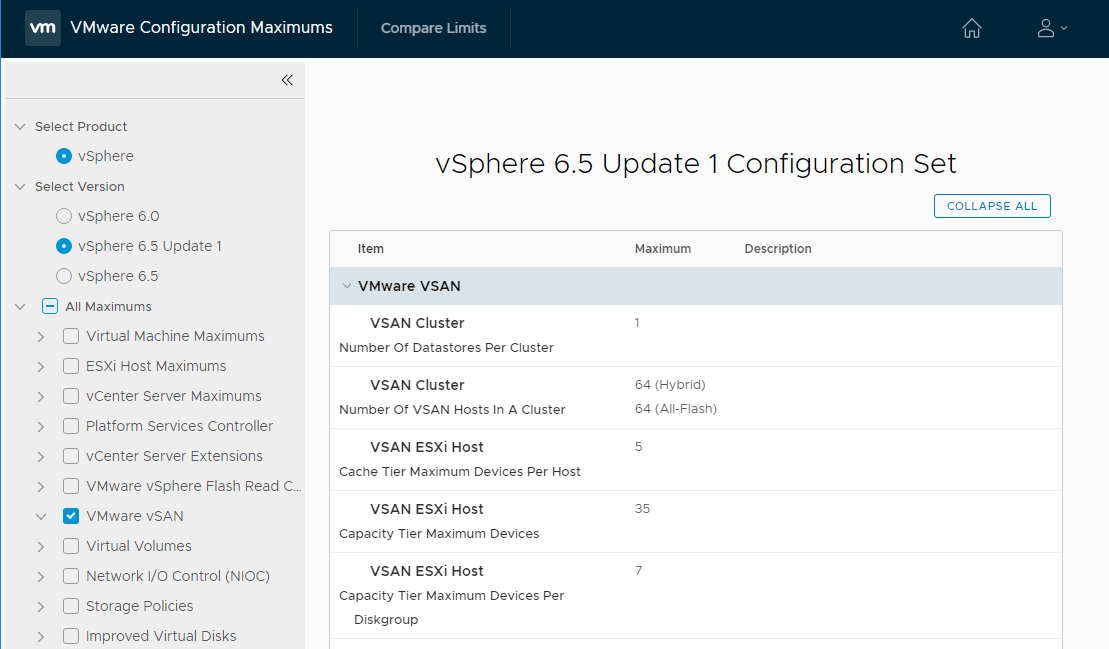Expand VMware vSphere Flash Read Cache node

coord(41,487)
